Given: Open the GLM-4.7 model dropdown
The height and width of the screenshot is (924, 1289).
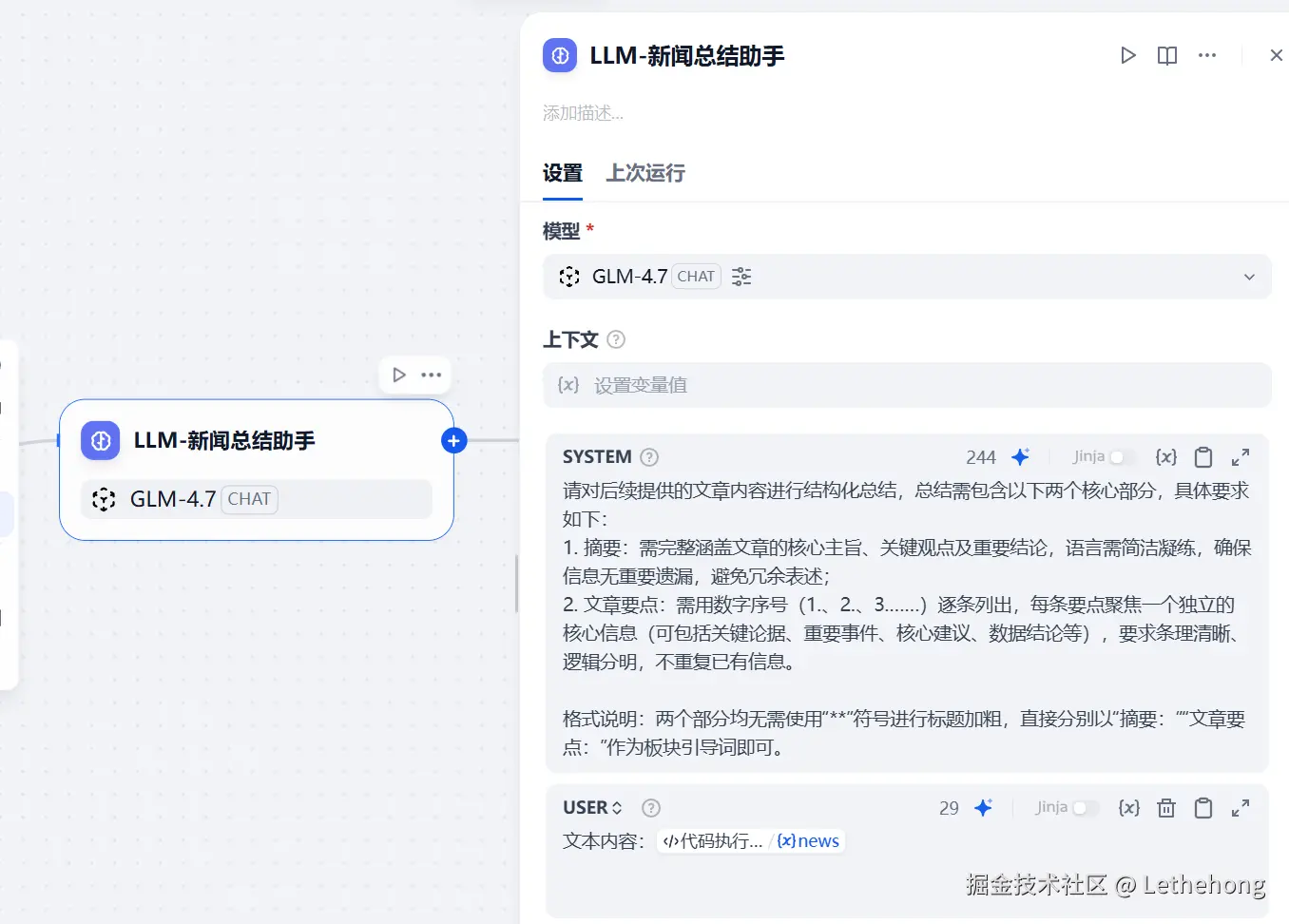Looking at the screenshot, I should tap(907, 277).
